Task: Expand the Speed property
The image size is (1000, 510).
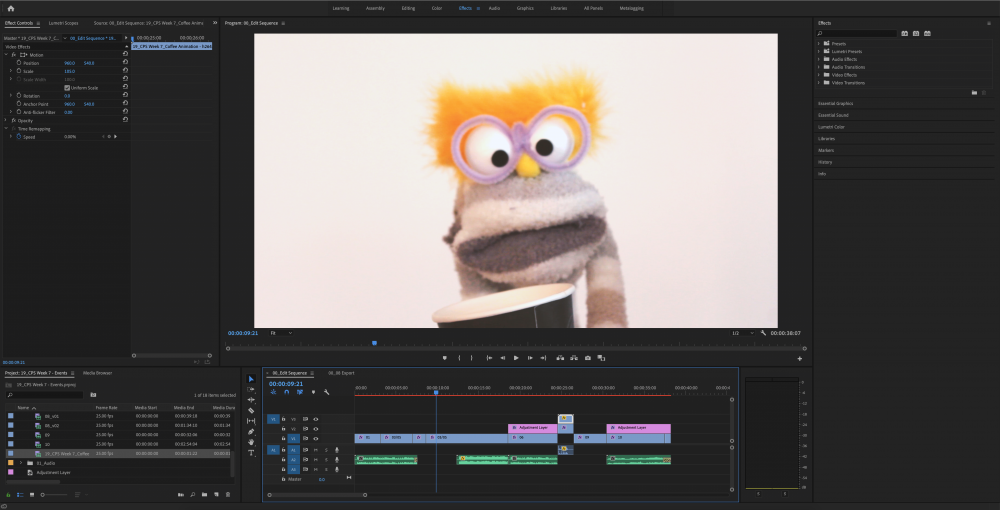Action: click(x=11, y=136)
